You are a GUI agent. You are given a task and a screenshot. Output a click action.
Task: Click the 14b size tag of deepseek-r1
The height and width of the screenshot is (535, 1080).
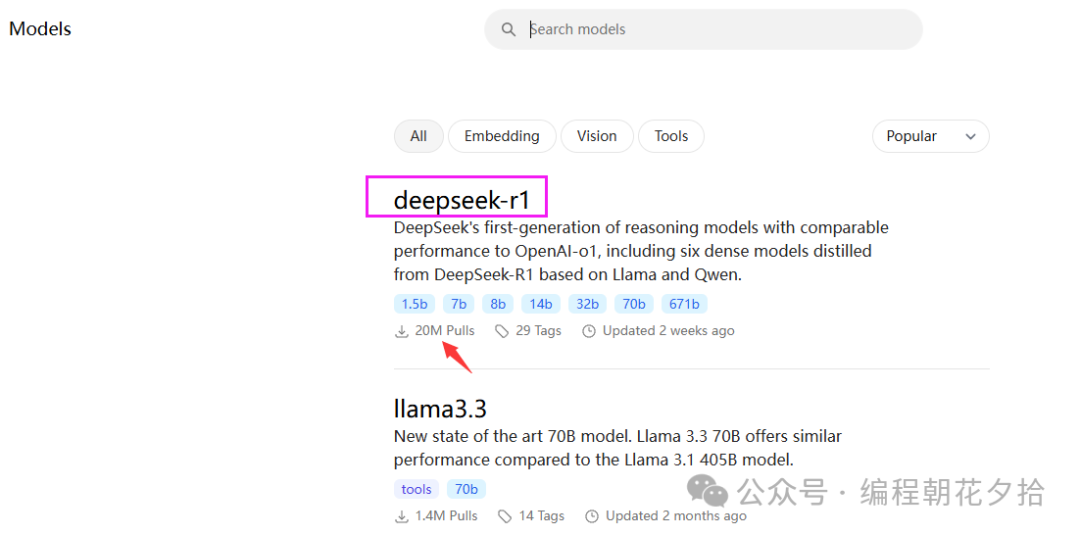(541, 304)
